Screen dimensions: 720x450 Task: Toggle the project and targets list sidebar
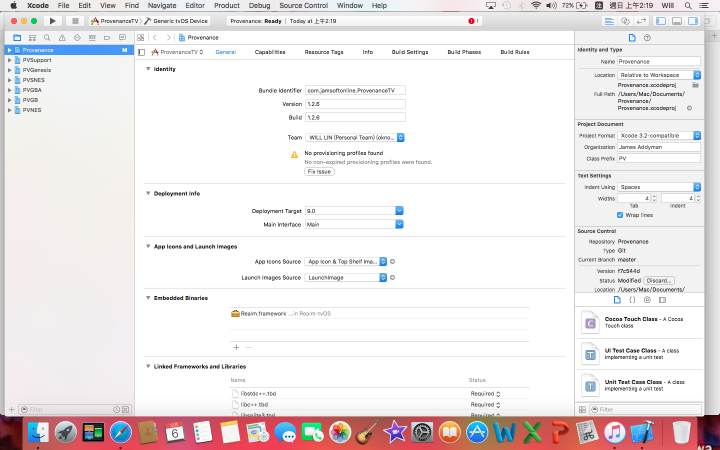141,52
